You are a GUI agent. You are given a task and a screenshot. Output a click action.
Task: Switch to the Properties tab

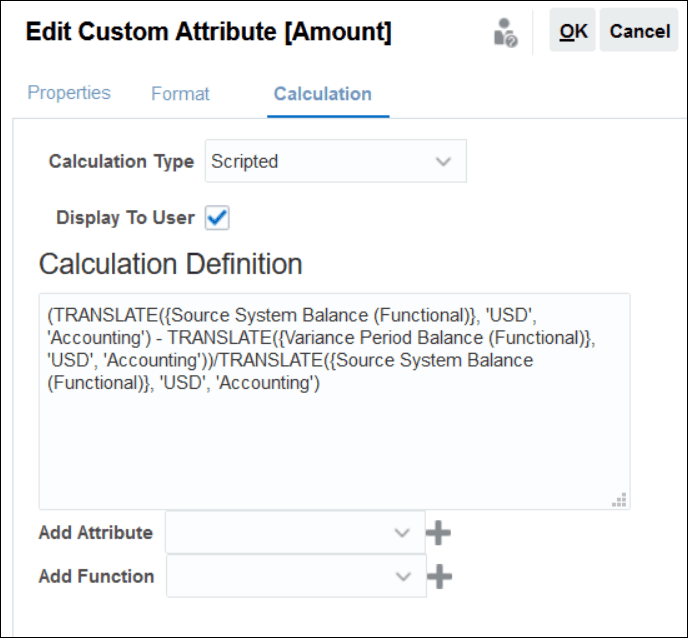[x=69, y=93]
